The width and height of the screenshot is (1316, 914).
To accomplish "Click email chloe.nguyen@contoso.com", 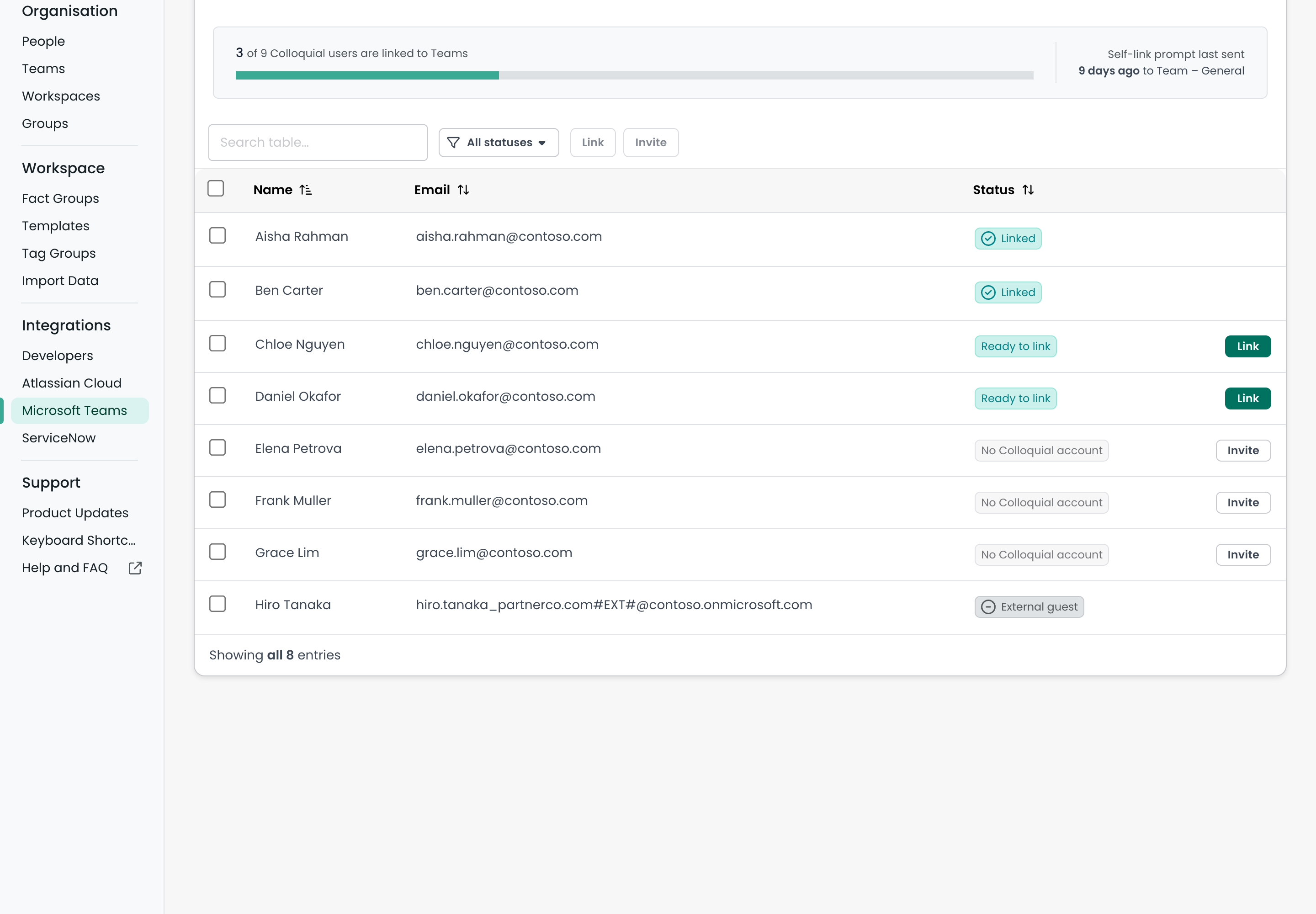I will [x=507, y=344].
